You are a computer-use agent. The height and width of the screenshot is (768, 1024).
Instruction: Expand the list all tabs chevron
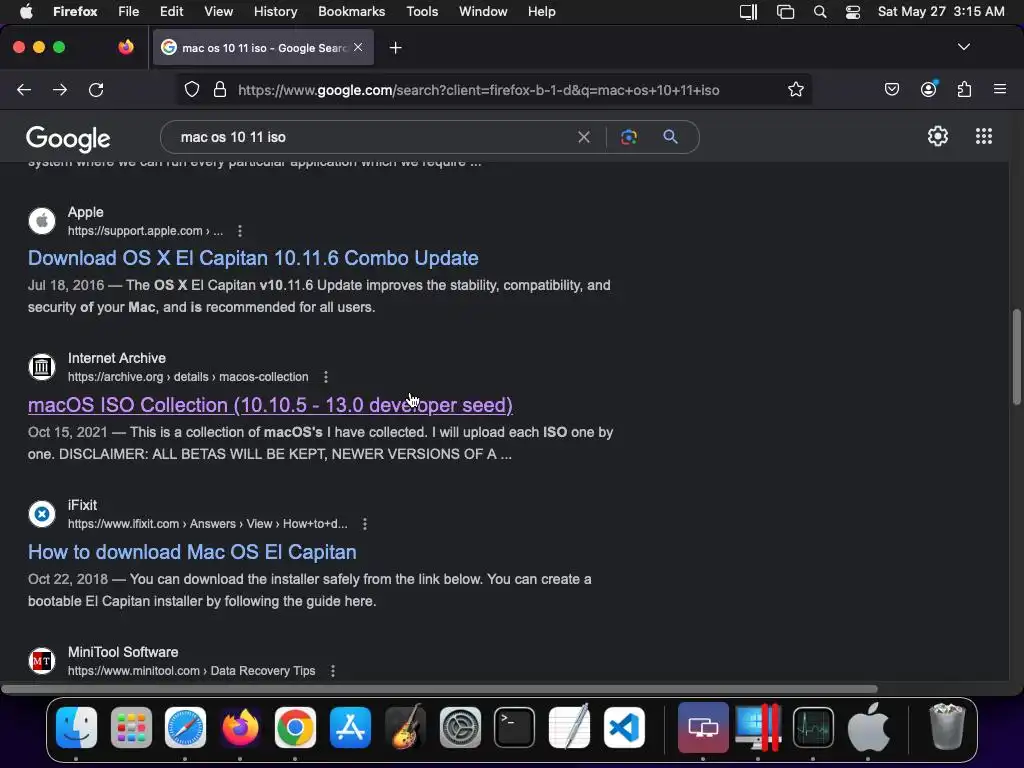point(963,47)
